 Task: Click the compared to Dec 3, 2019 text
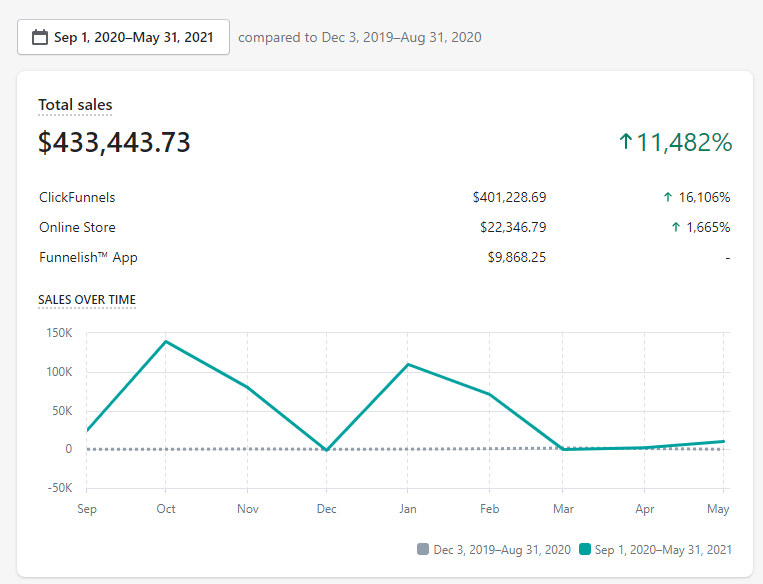360,38
